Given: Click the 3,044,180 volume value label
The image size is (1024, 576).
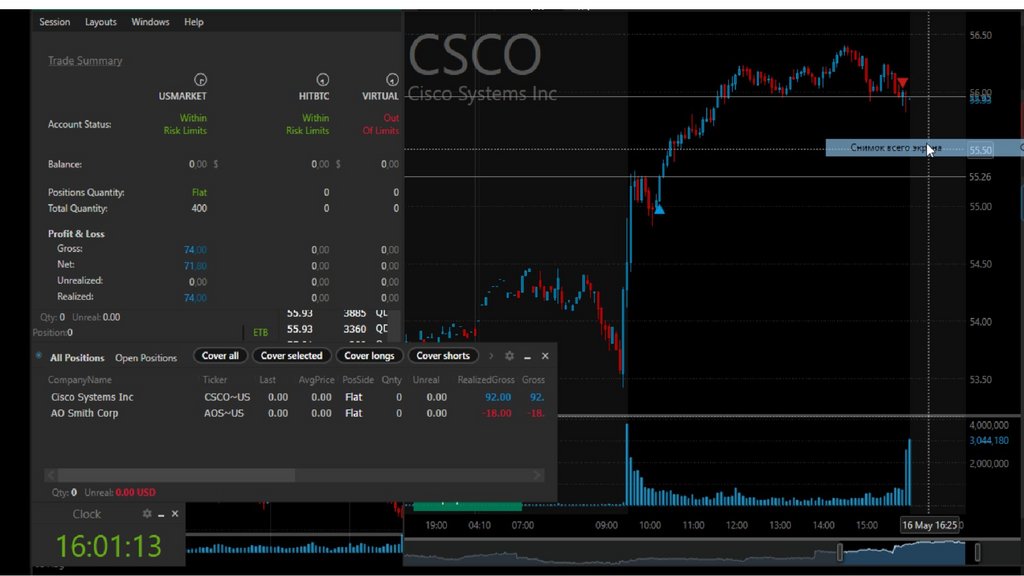Looking at the screenshot, I should pos(989,441).
